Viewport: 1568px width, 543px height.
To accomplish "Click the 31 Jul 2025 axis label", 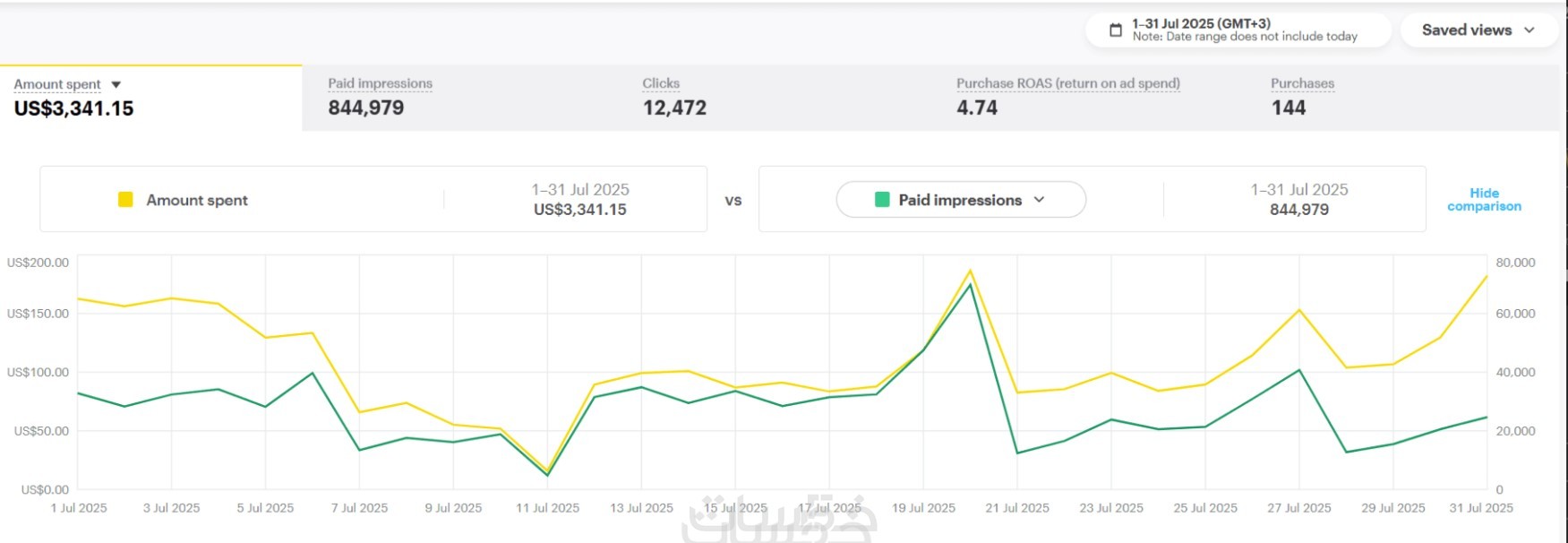I will pyautogui.click(x=1481, y=508).
